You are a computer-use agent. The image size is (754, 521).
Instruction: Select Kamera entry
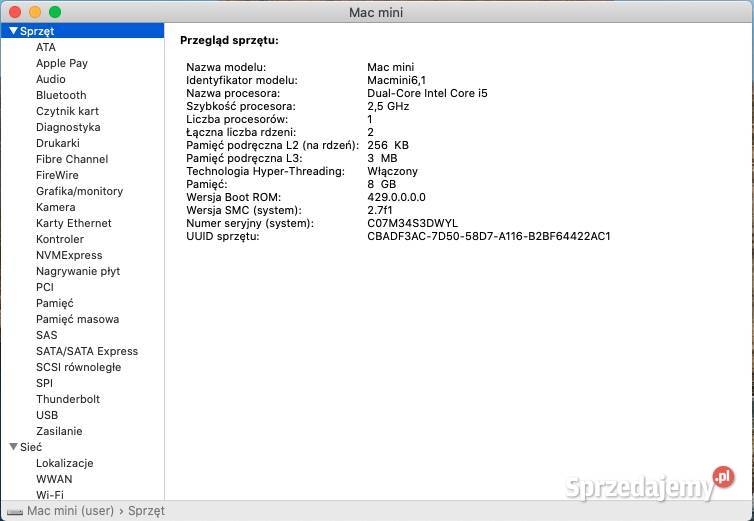[56, 207]
